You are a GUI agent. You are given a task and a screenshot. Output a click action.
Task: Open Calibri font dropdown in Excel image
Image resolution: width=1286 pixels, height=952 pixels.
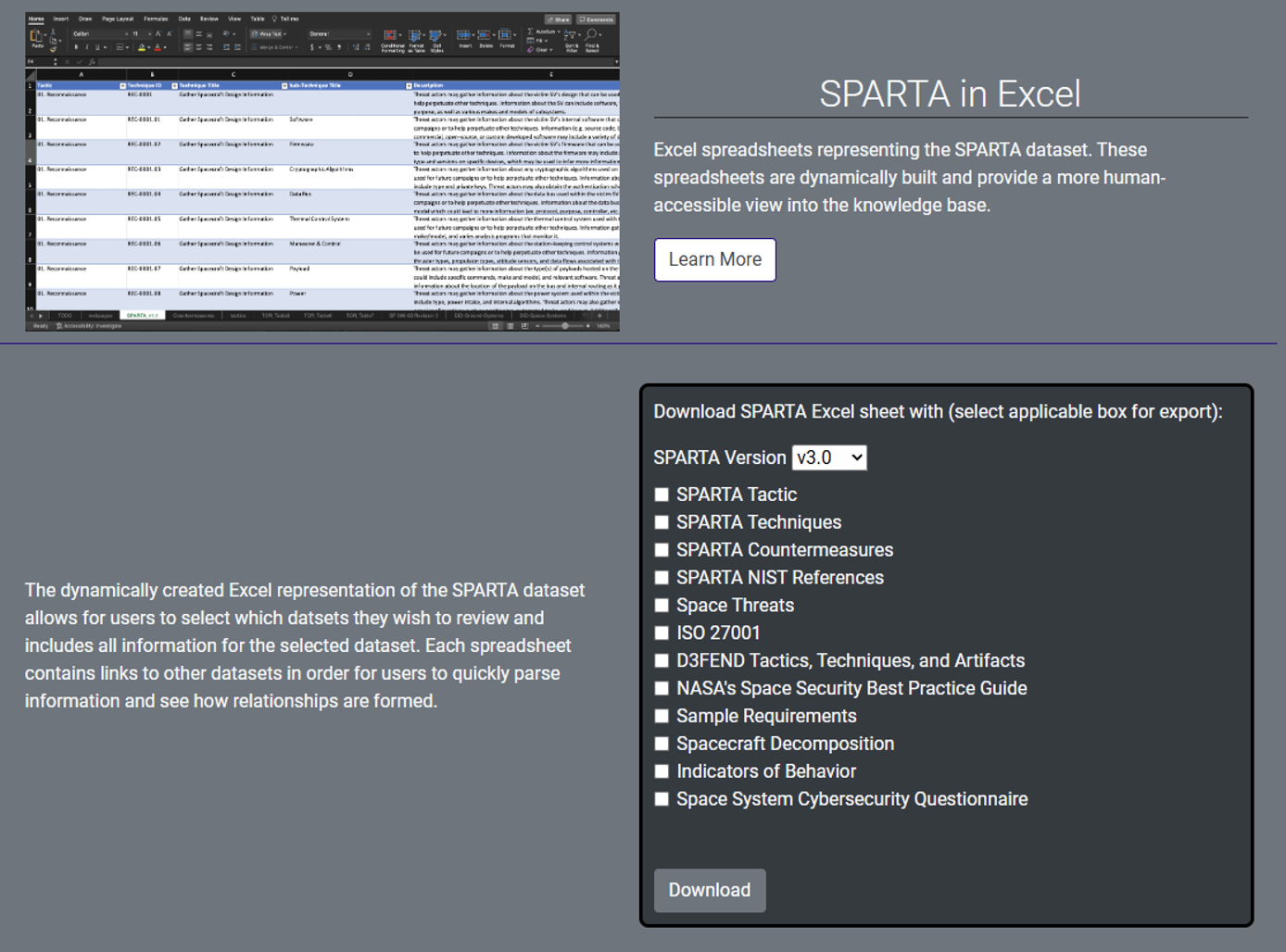[100, 34]
